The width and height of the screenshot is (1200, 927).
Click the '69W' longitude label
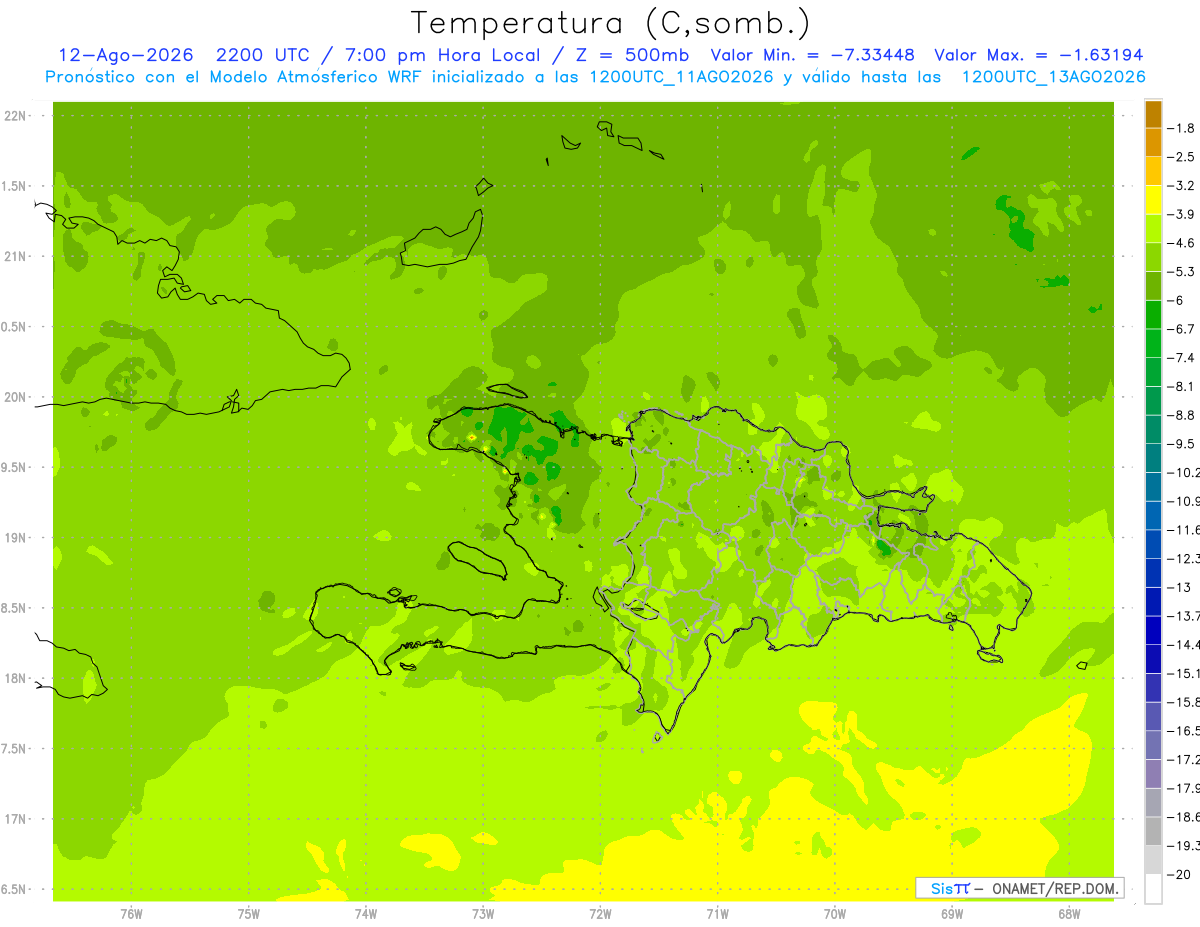(x=952, y=913)
